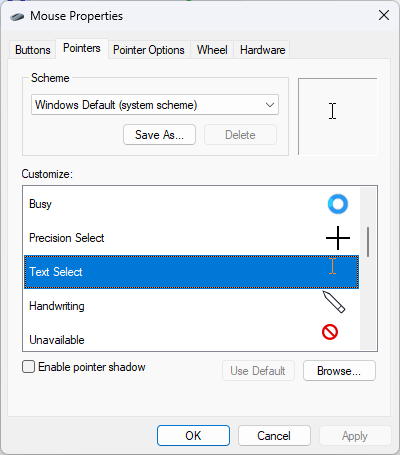Screen dimensions: 400x455
Task: Click the Customize list scrollbar thumb
Action: (368, 242)
